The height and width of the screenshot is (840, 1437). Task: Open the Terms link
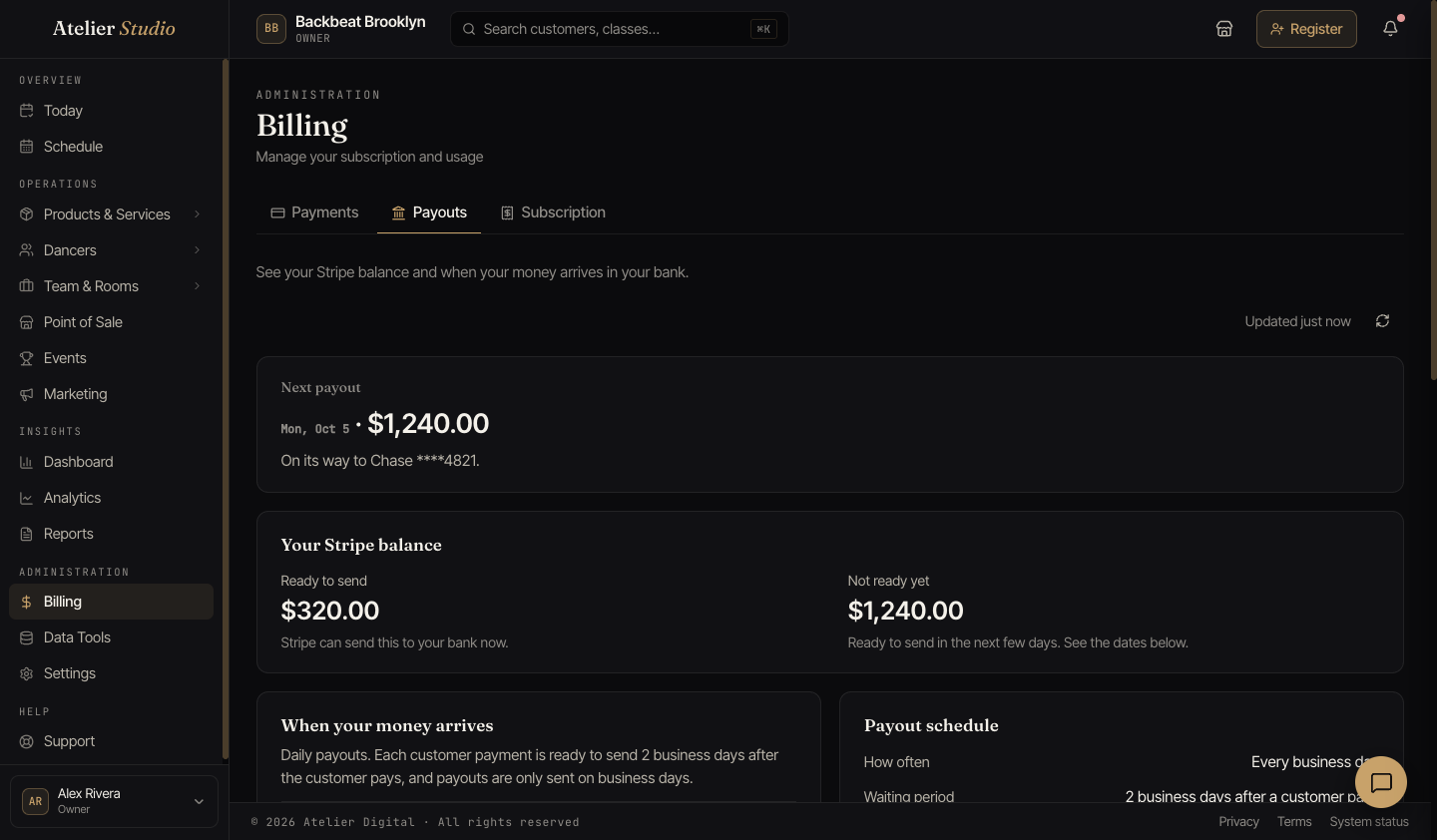(x=1294, y=822)
